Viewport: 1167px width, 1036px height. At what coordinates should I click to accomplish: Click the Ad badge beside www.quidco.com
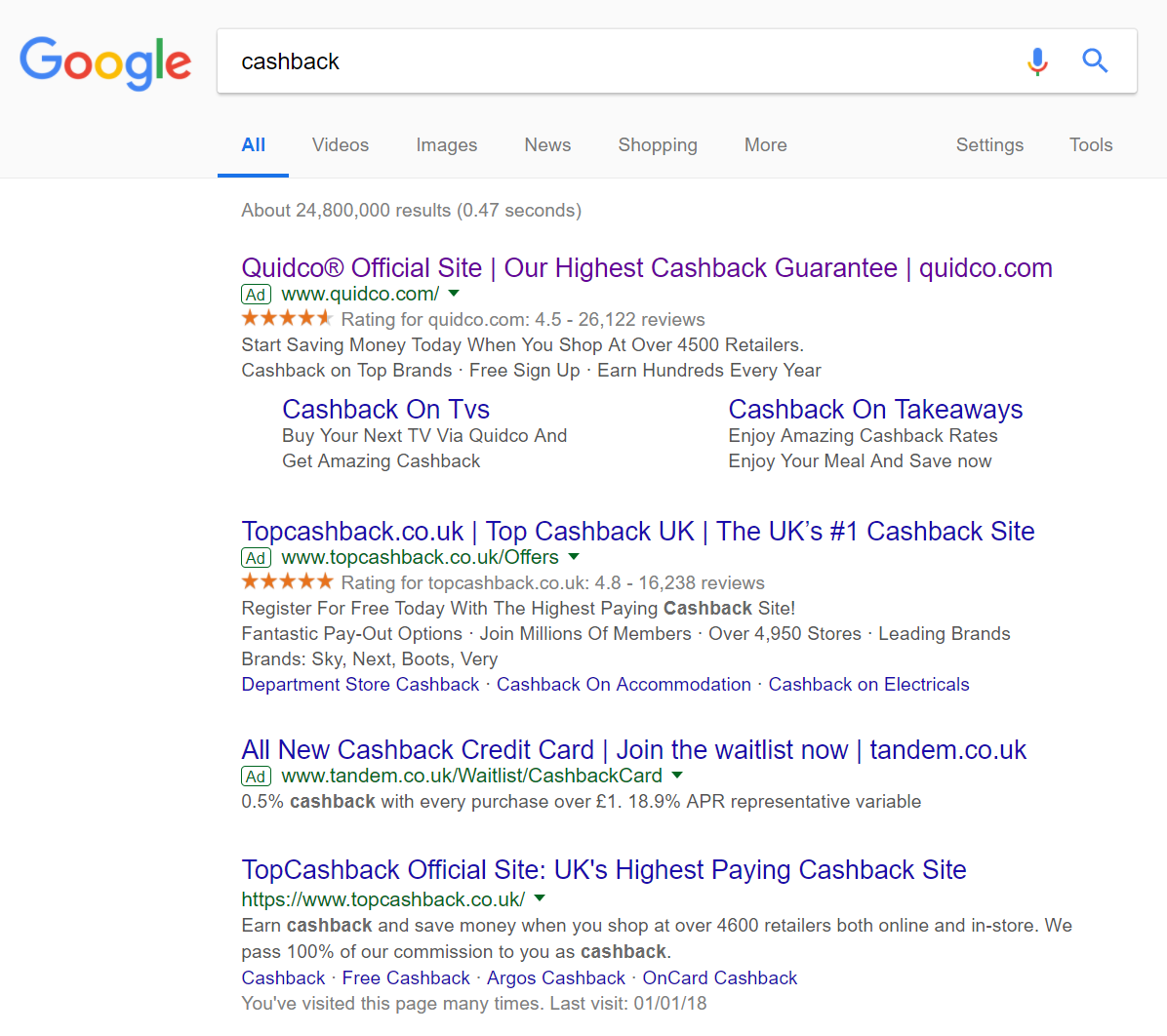(x=256, y=294)
